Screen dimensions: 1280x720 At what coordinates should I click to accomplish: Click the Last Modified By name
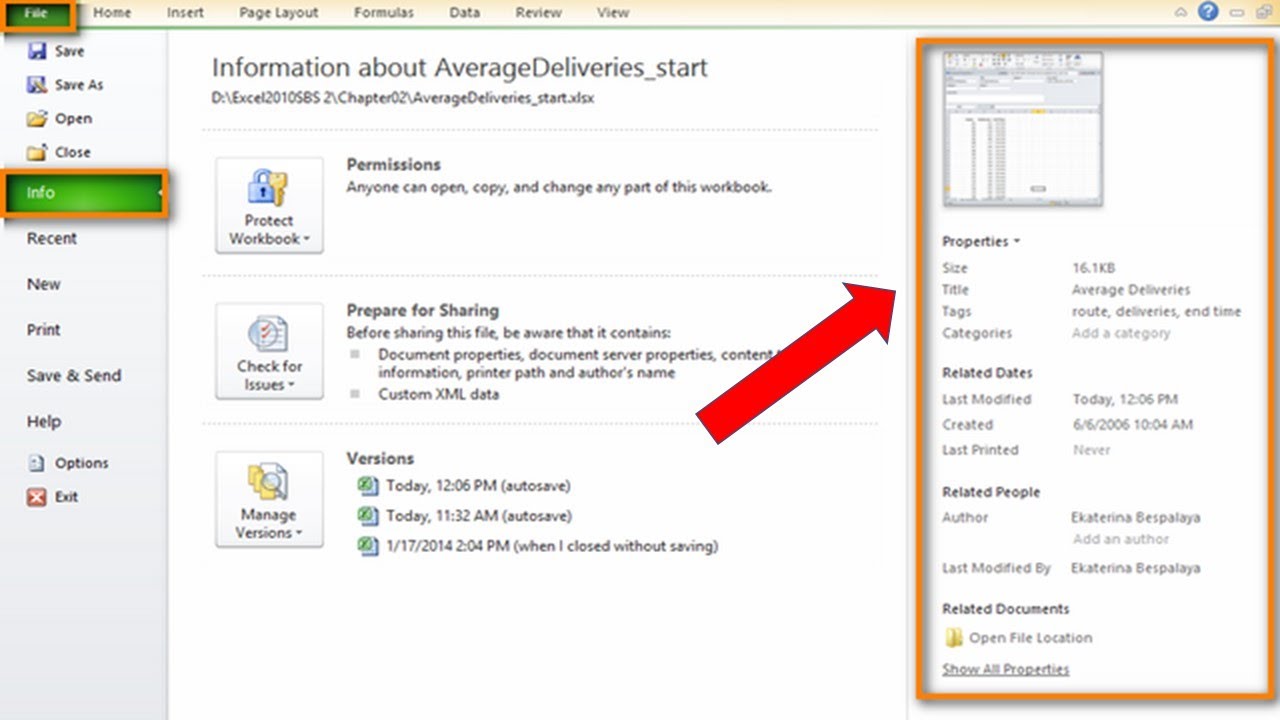tap(1136, 568)
